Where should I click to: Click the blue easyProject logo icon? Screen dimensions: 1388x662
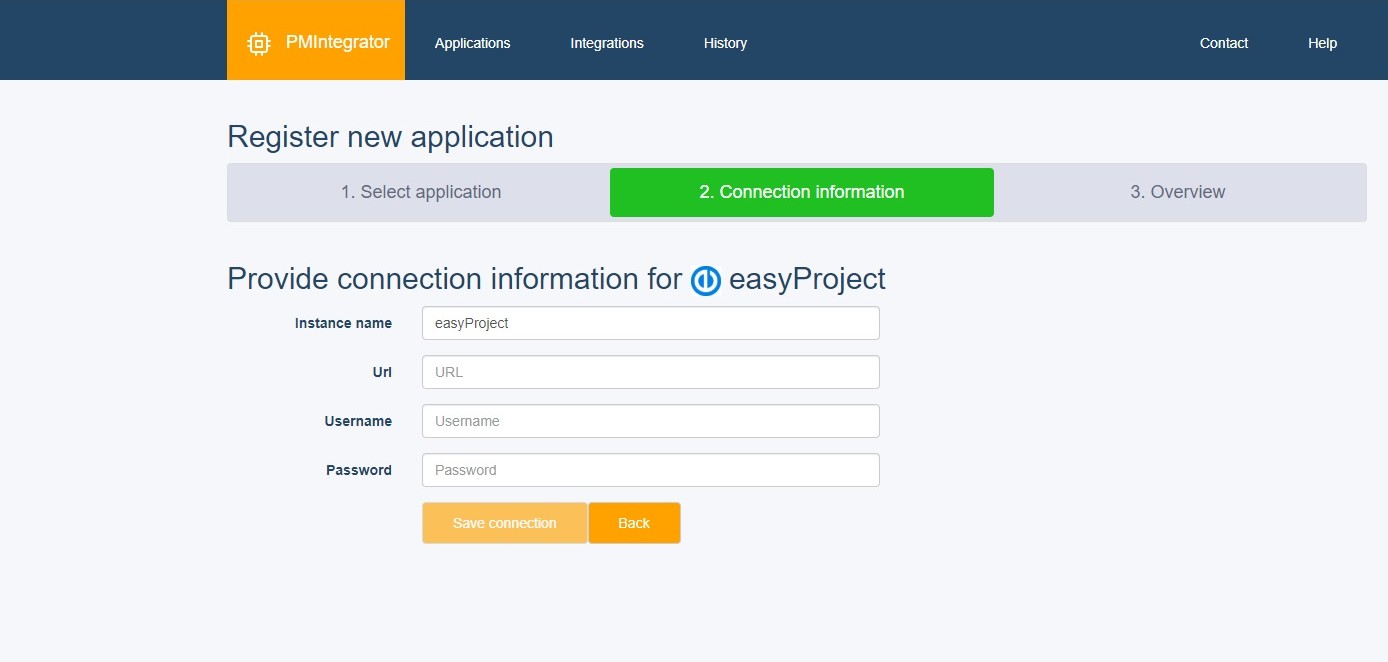pos(704,280)
